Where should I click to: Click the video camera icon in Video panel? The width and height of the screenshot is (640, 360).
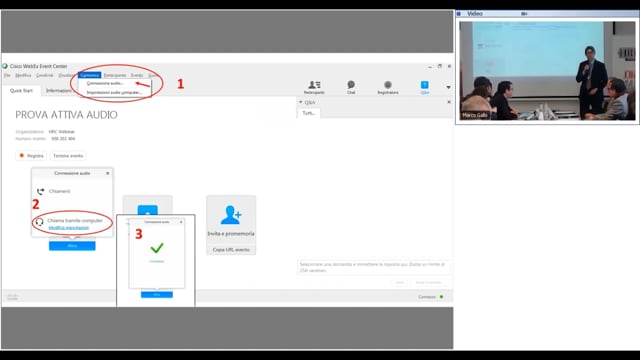coord(524,14)
